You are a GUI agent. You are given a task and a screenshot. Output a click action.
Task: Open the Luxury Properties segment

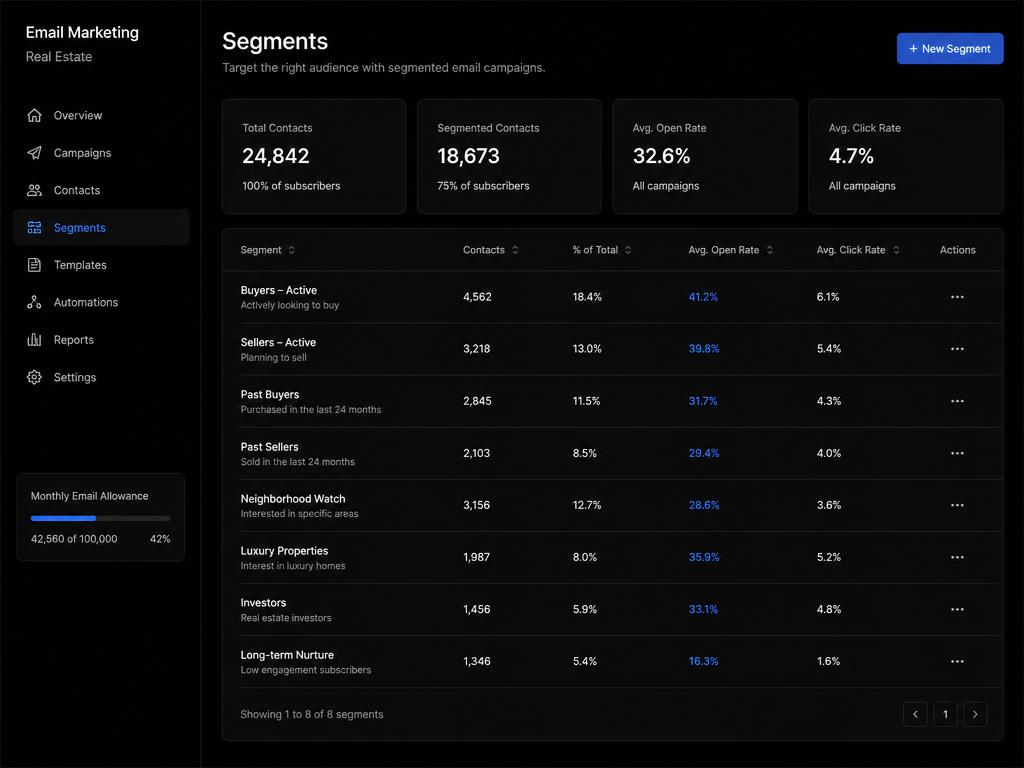284,551
